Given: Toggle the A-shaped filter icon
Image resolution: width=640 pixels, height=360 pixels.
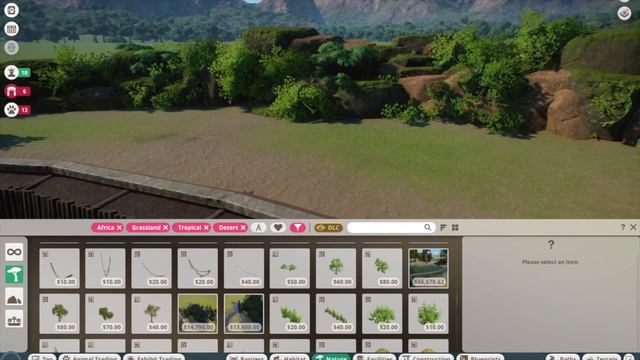Looking at the screenshot, I should [258, 227].
